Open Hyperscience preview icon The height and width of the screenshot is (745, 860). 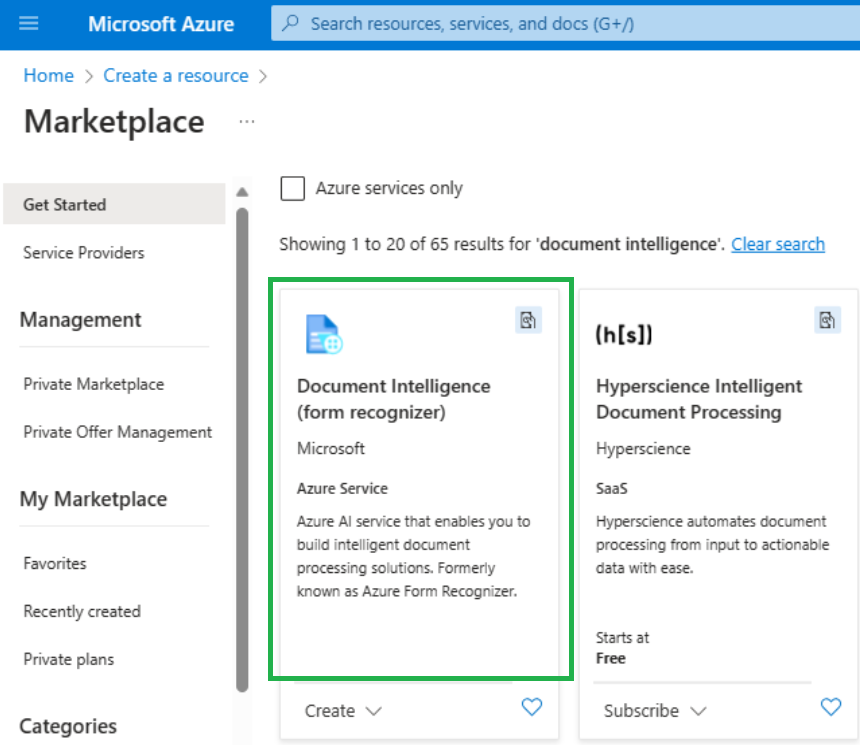827,320
